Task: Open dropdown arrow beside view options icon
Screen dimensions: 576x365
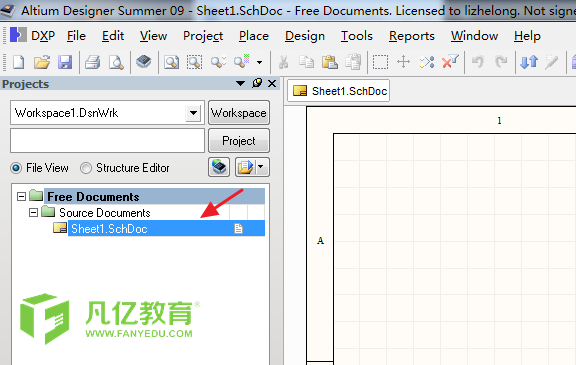Action: (261, 167)
